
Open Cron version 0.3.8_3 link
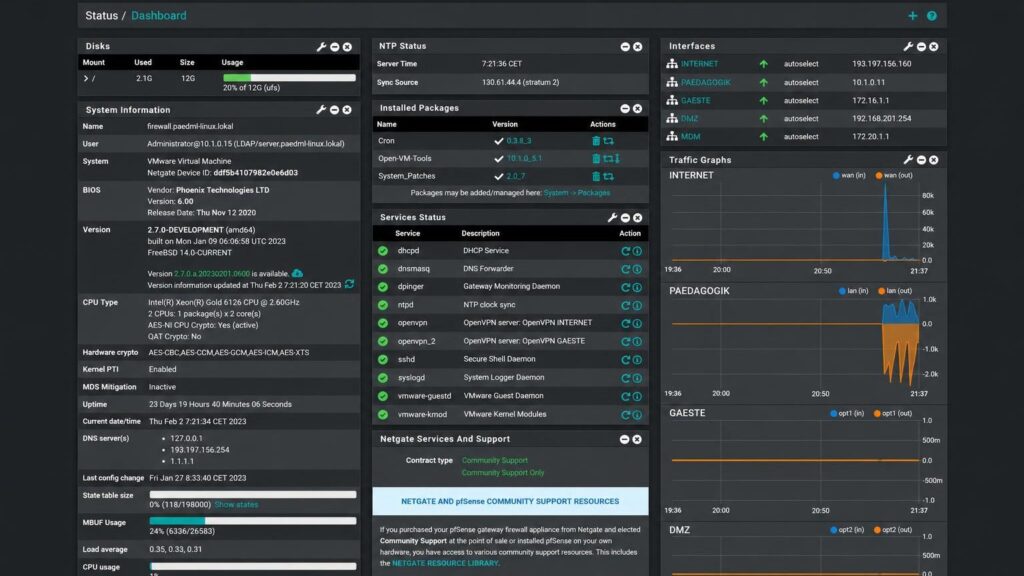pos(519,141)
